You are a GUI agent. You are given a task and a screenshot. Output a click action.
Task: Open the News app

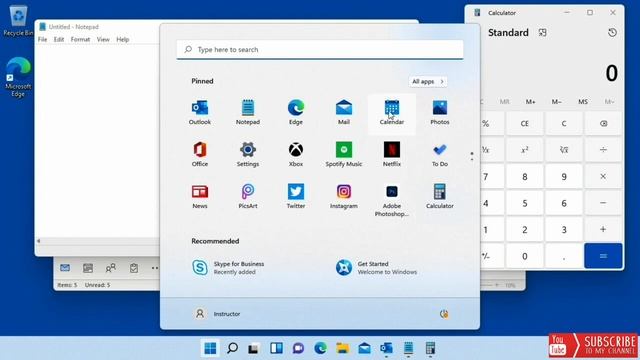[200, 197]
